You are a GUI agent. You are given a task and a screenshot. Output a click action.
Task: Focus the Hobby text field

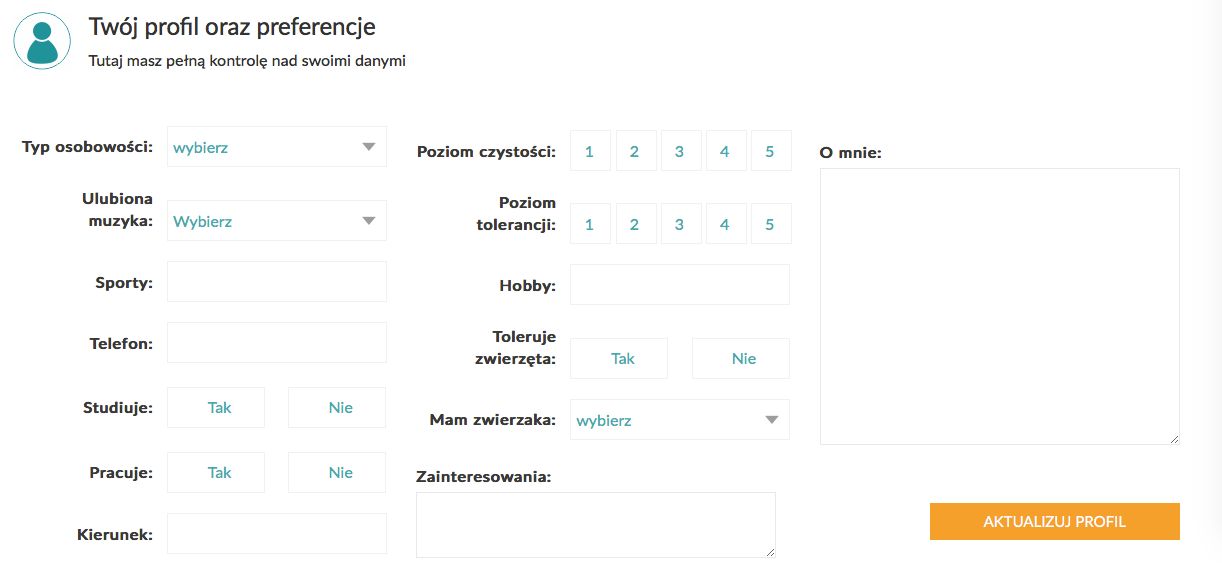pyautogui.click(x=679, y=285)
